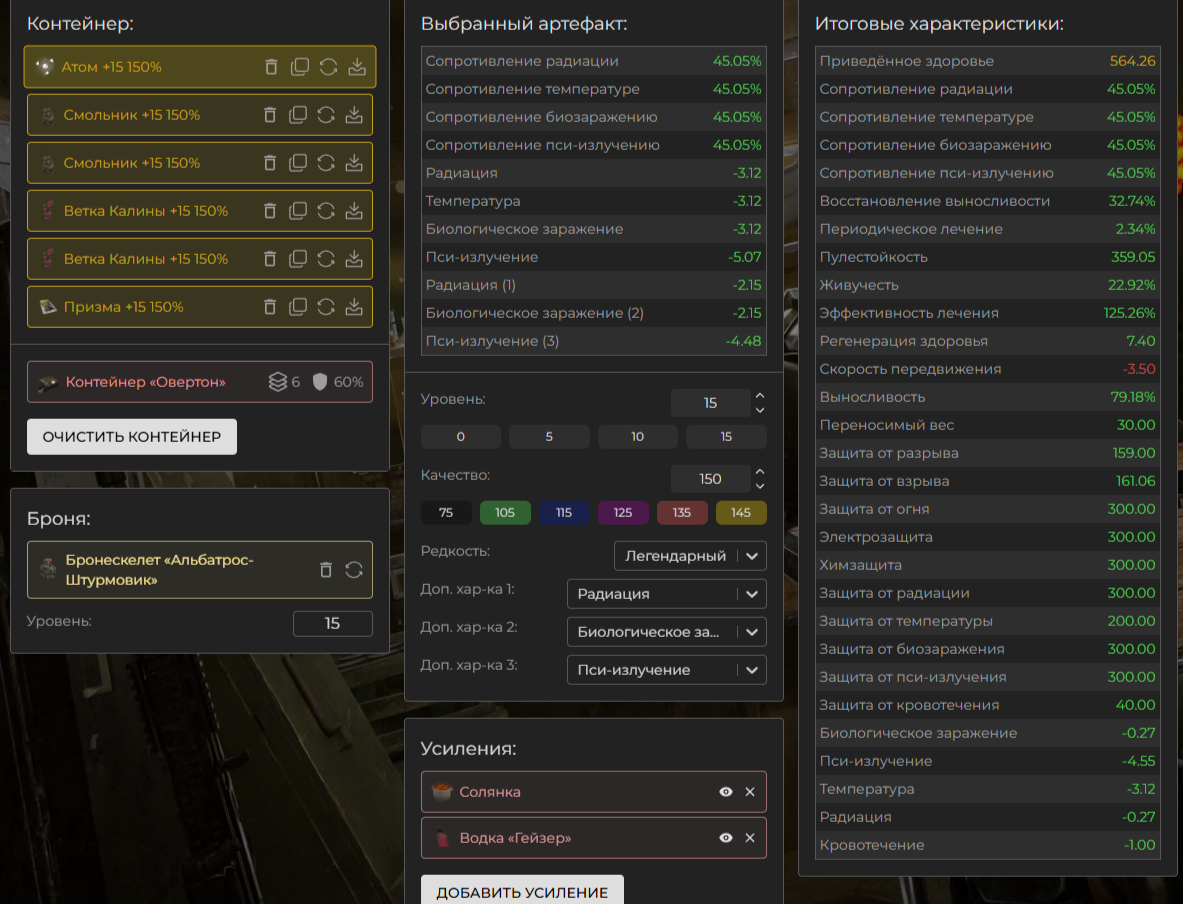Click ДОБАВИТЬ УСИЛЕНИЕ button

(x=522, y=890)
